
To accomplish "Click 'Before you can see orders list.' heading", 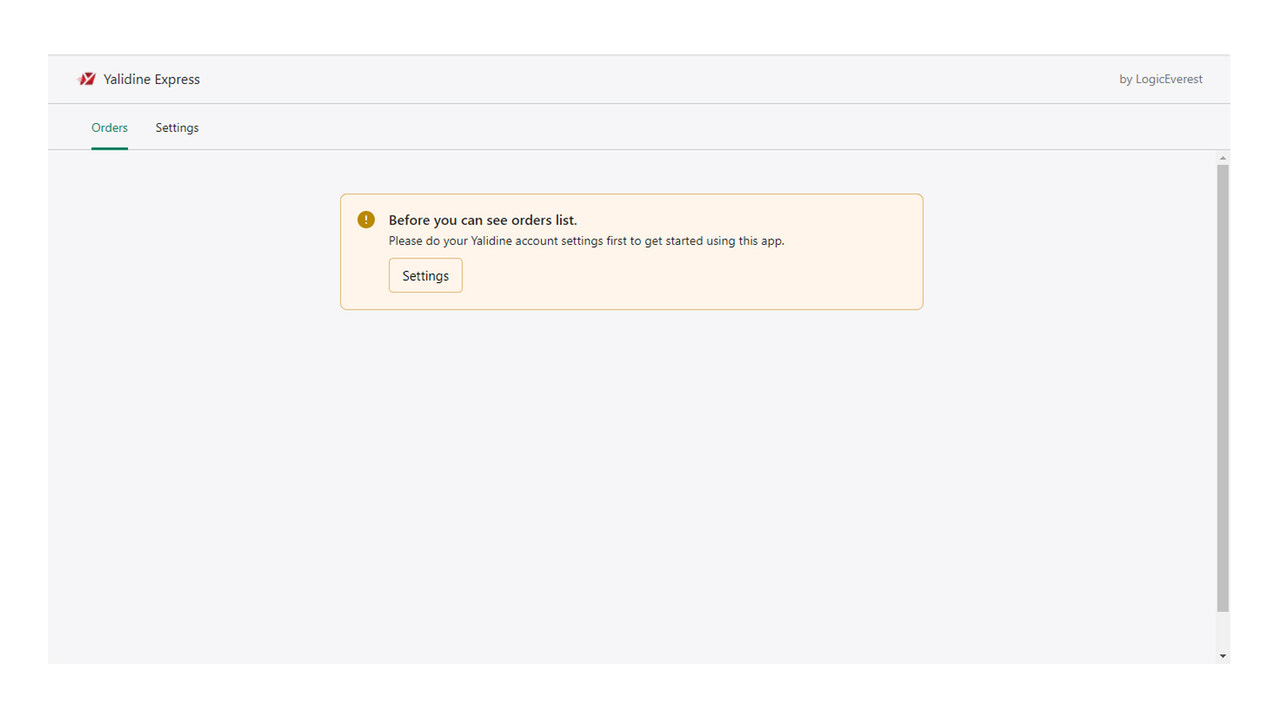I will coord(483,220).
